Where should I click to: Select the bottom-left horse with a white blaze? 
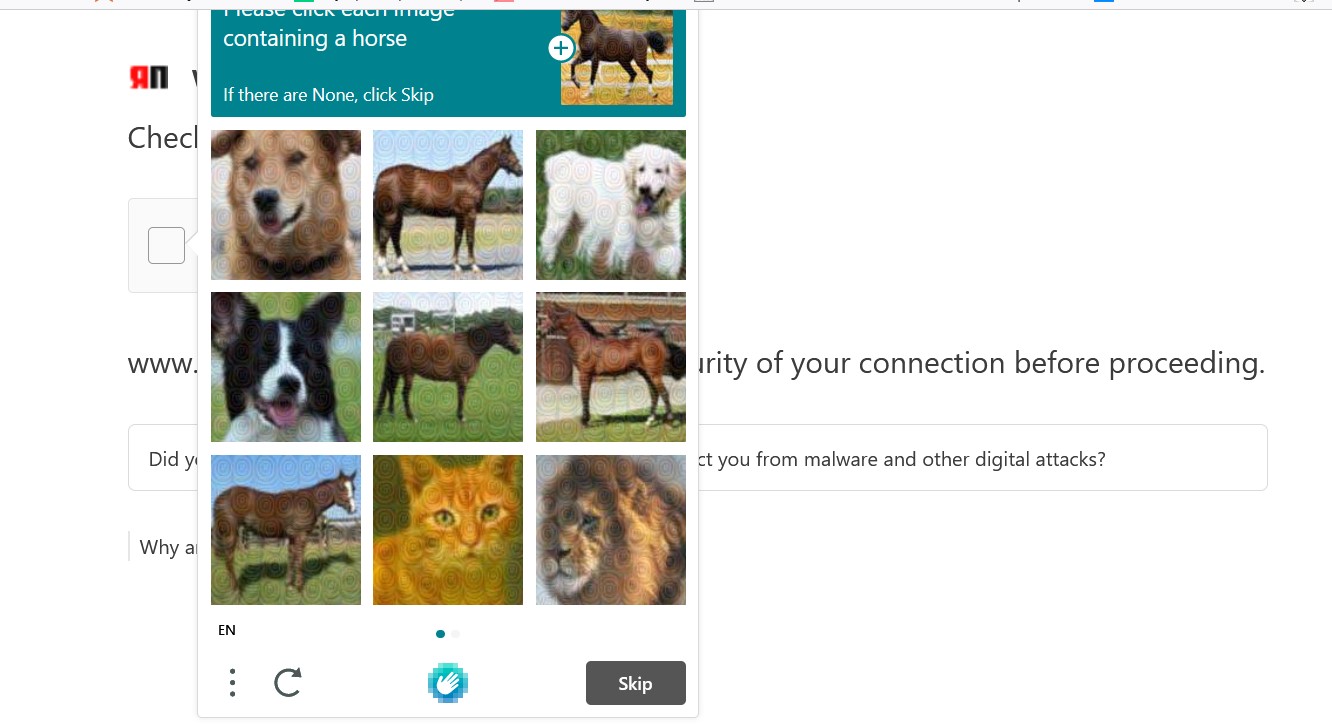286,530
